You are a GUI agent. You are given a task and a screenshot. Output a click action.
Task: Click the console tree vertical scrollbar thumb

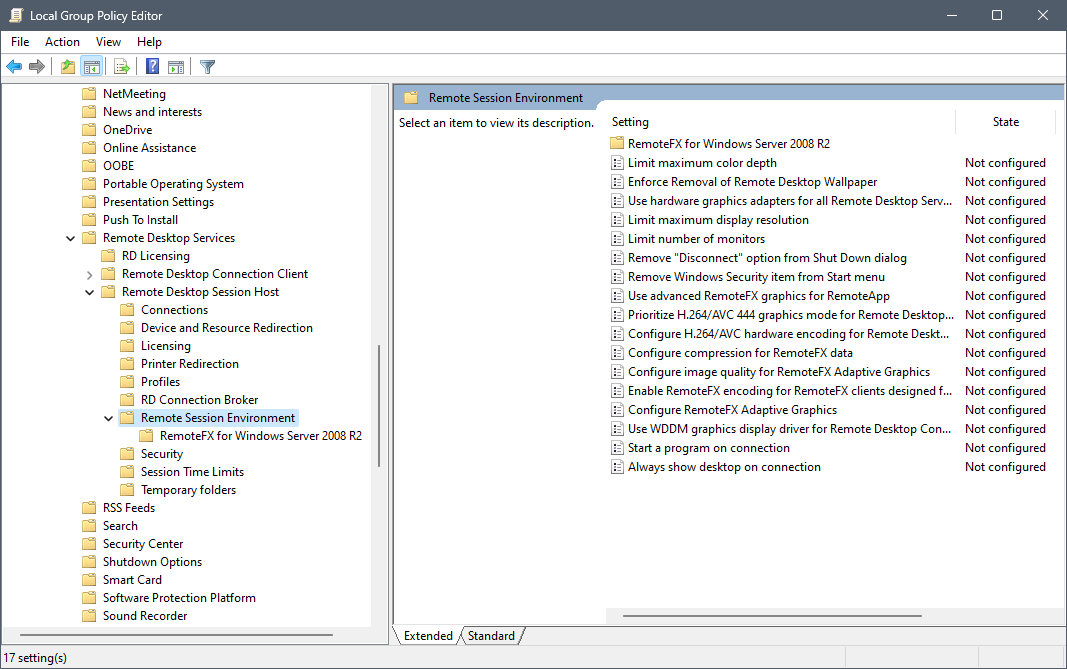[x=378, y=406]
